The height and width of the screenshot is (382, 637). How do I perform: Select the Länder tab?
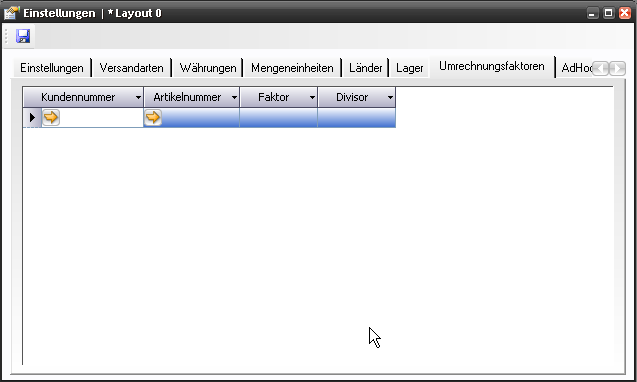tap(365, 68)
